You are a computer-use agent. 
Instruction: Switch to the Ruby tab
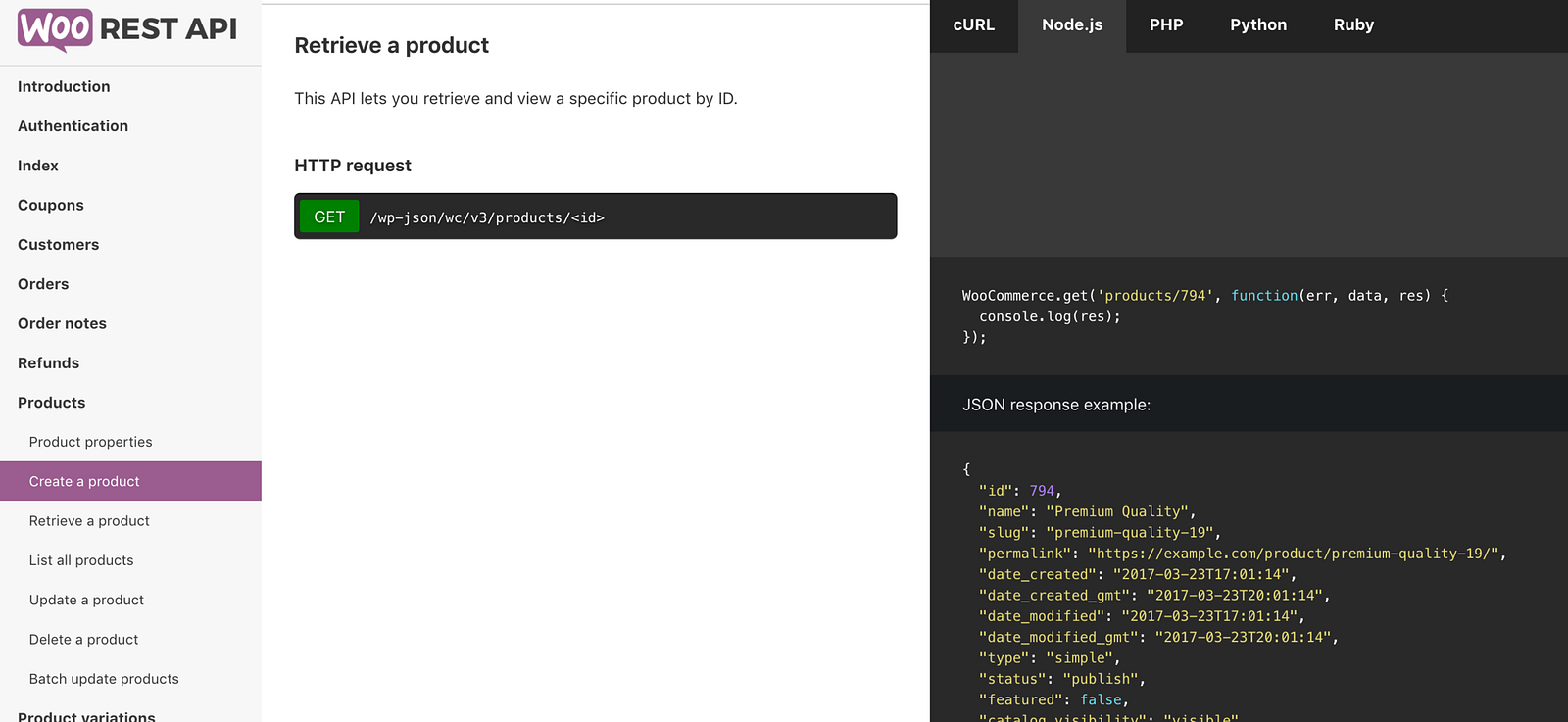click(x=1353, y=25)
